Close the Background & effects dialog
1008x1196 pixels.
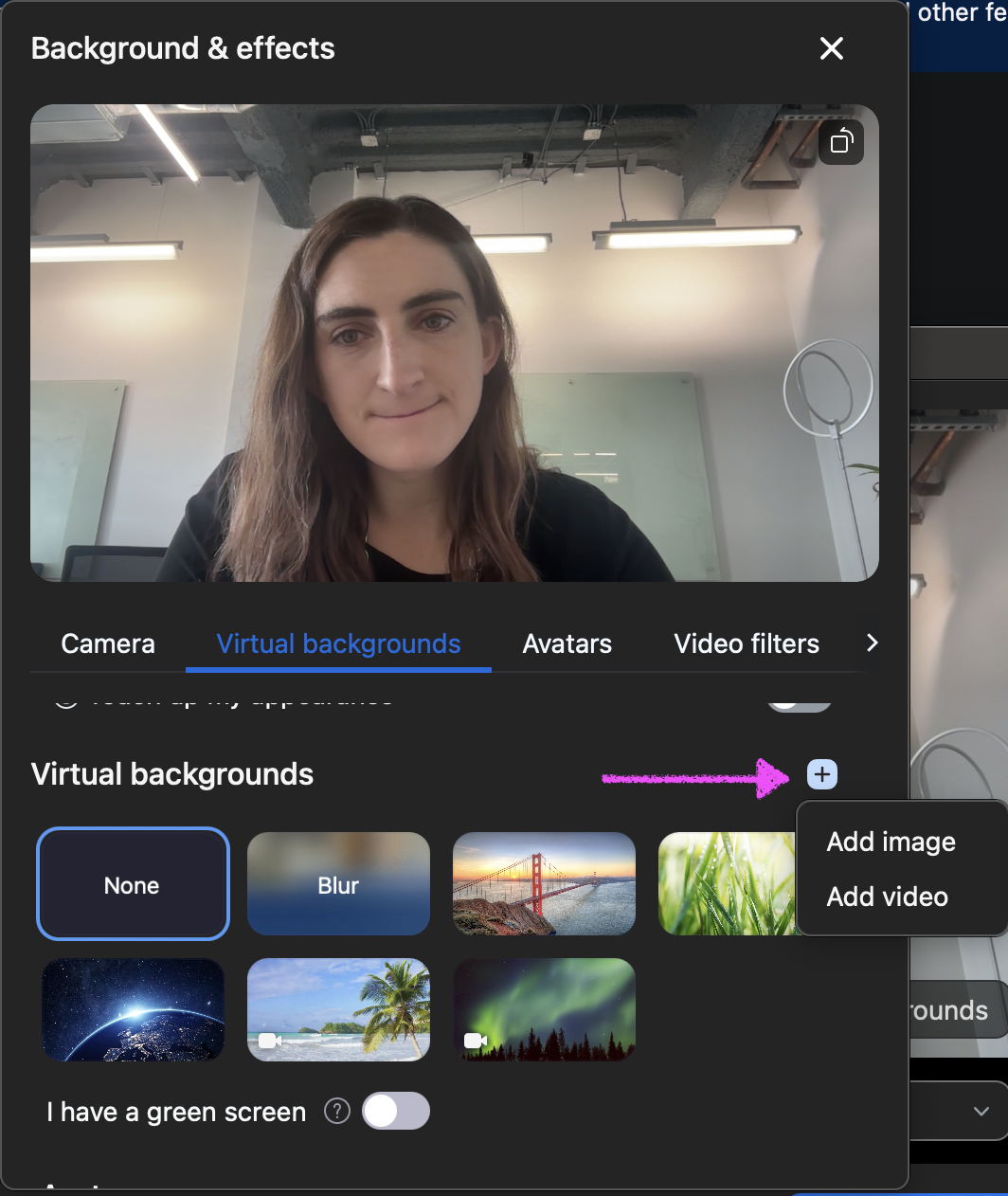831,48
